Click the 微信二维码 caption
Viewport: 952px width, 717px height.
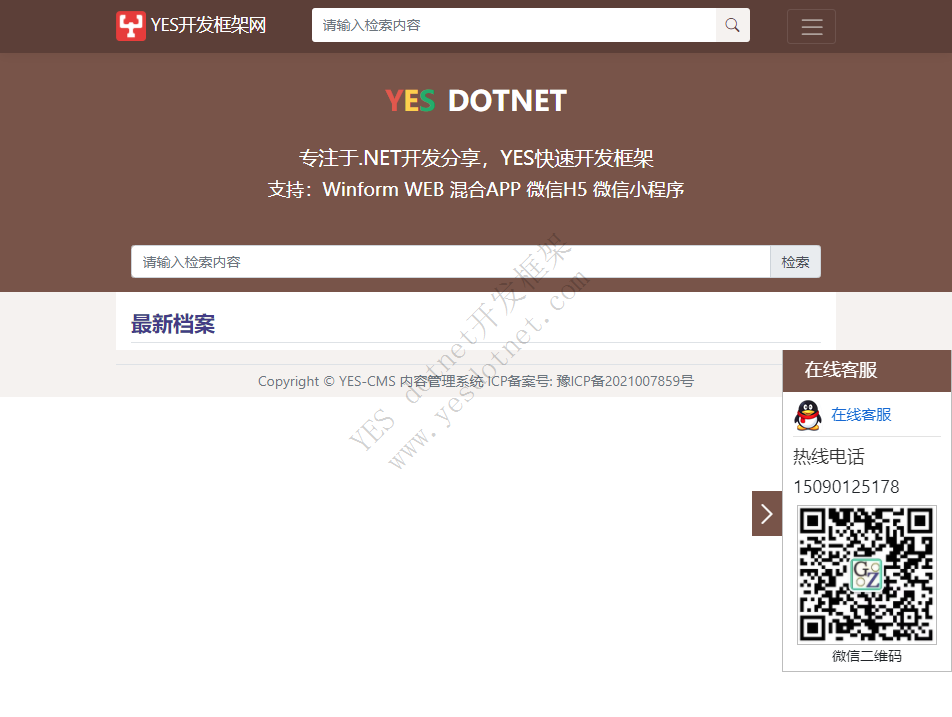(x=866, y=656)
